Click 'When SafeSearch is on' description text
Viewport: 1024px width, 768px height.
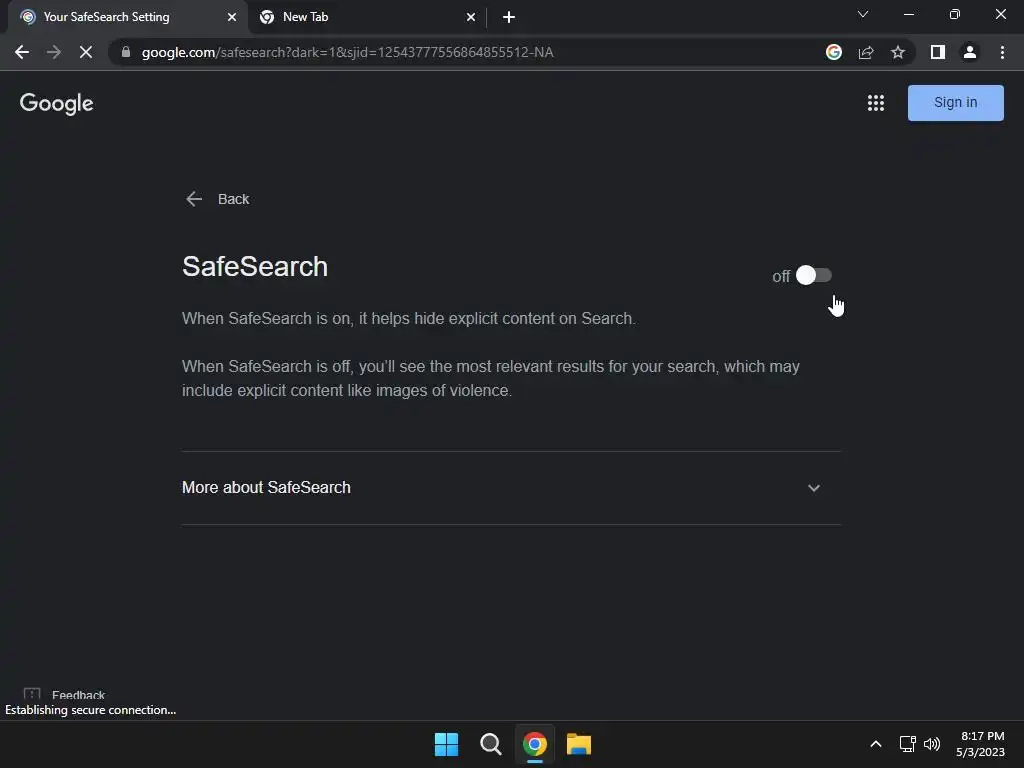(x=409, y=319)
